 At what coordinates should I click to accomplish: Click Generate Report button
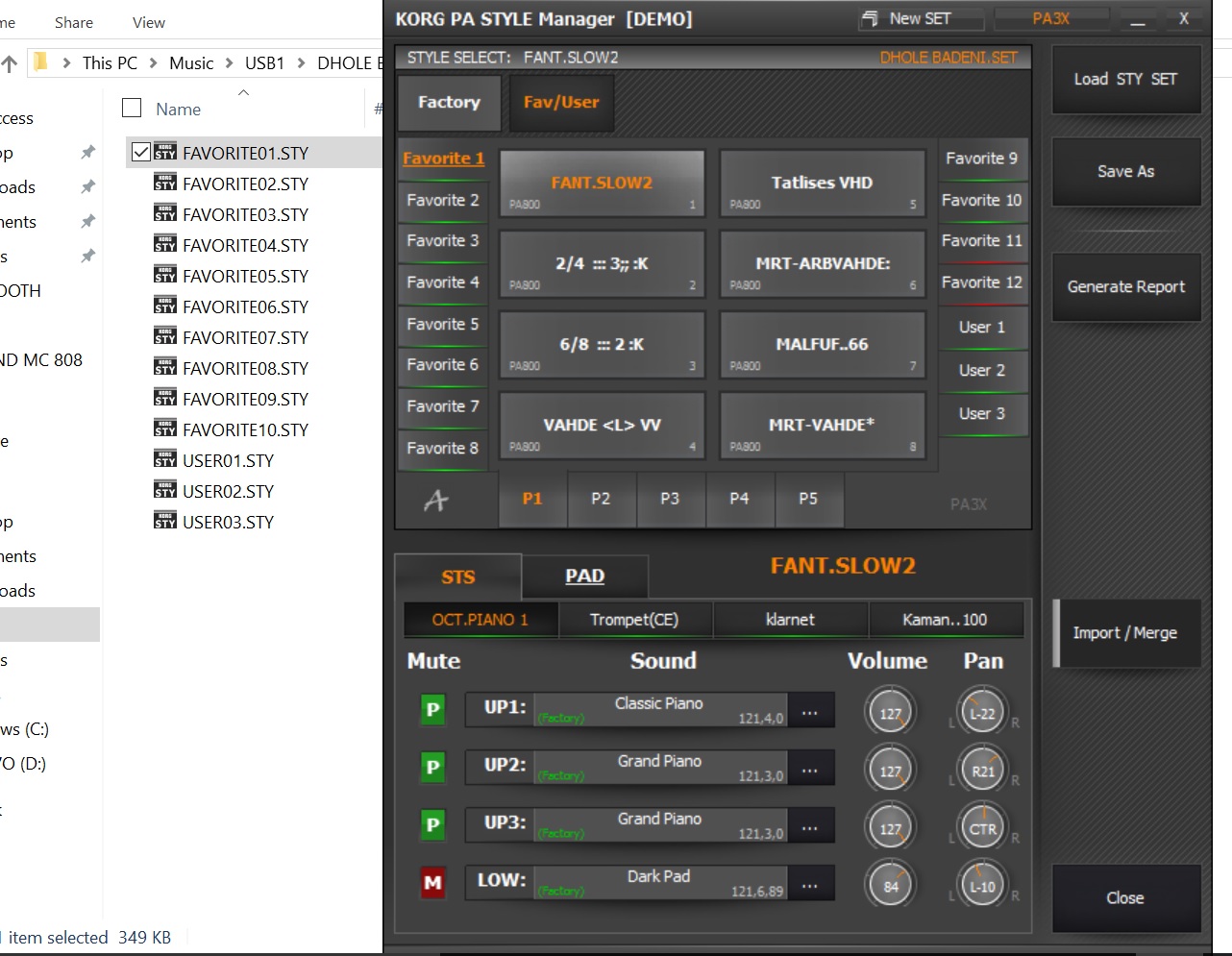pyautogui.click(x=1125, y=286)
